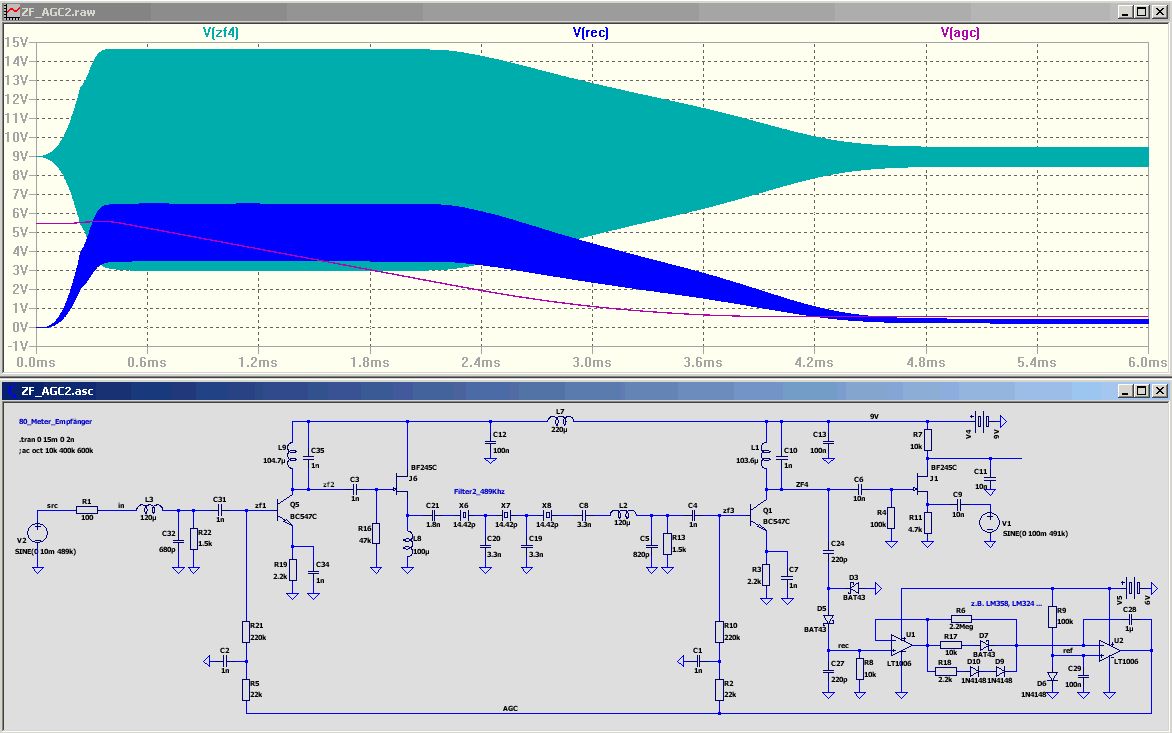
Task: Select the L7 220µ inductor symbol
Action: (560, 420)
